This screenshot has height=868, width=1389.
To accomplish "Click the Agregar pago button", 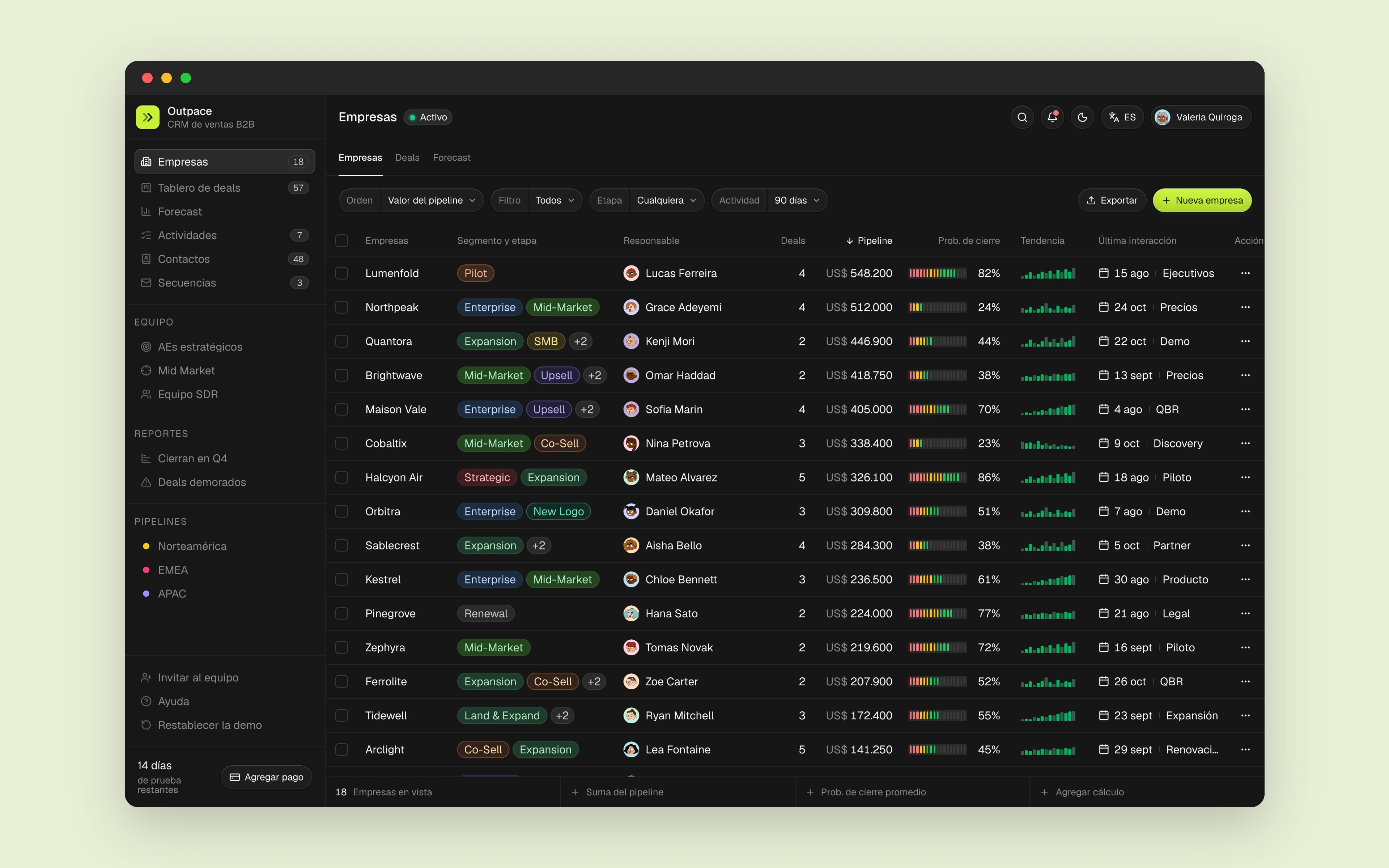I will [266, 777].
